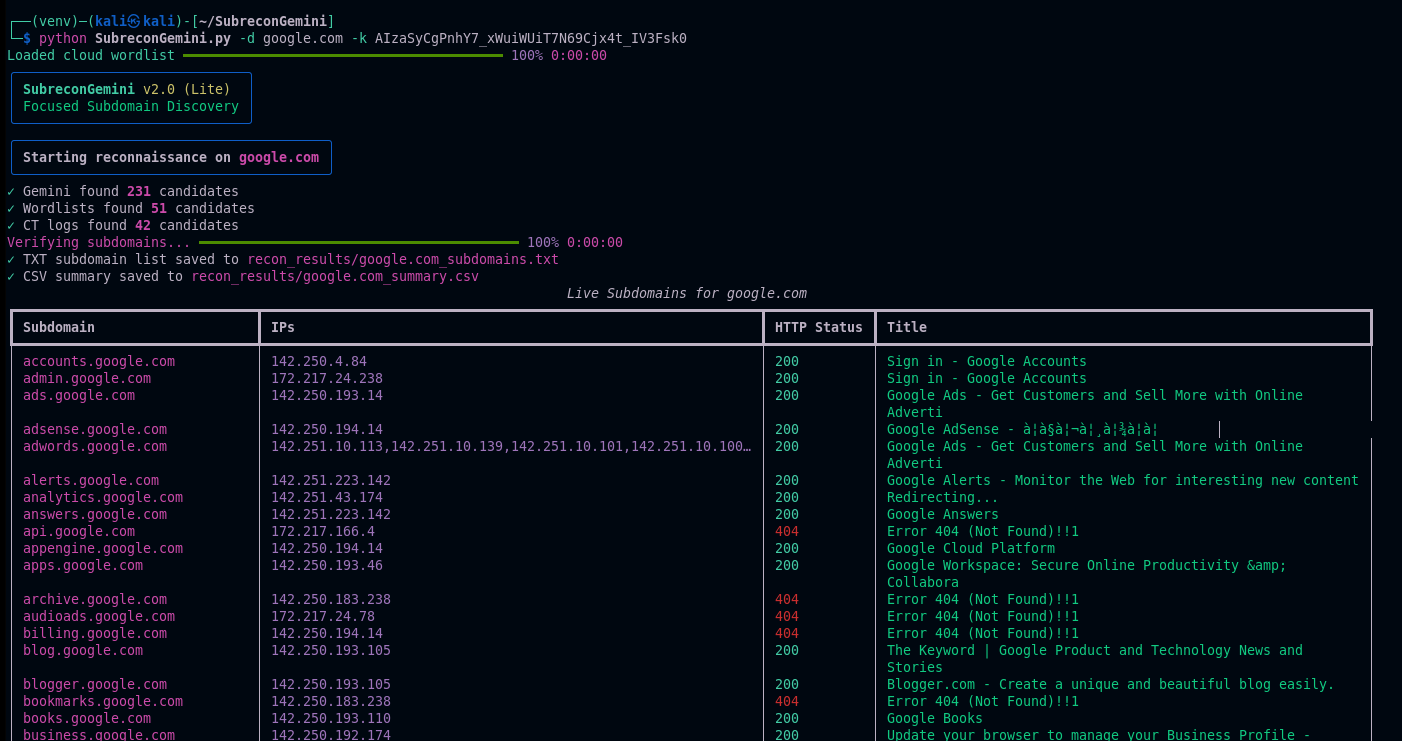1402x741 pixels.
Task: Click the blog.google.com subdomain
Action: pyautogui.click(x=83, y=650)
